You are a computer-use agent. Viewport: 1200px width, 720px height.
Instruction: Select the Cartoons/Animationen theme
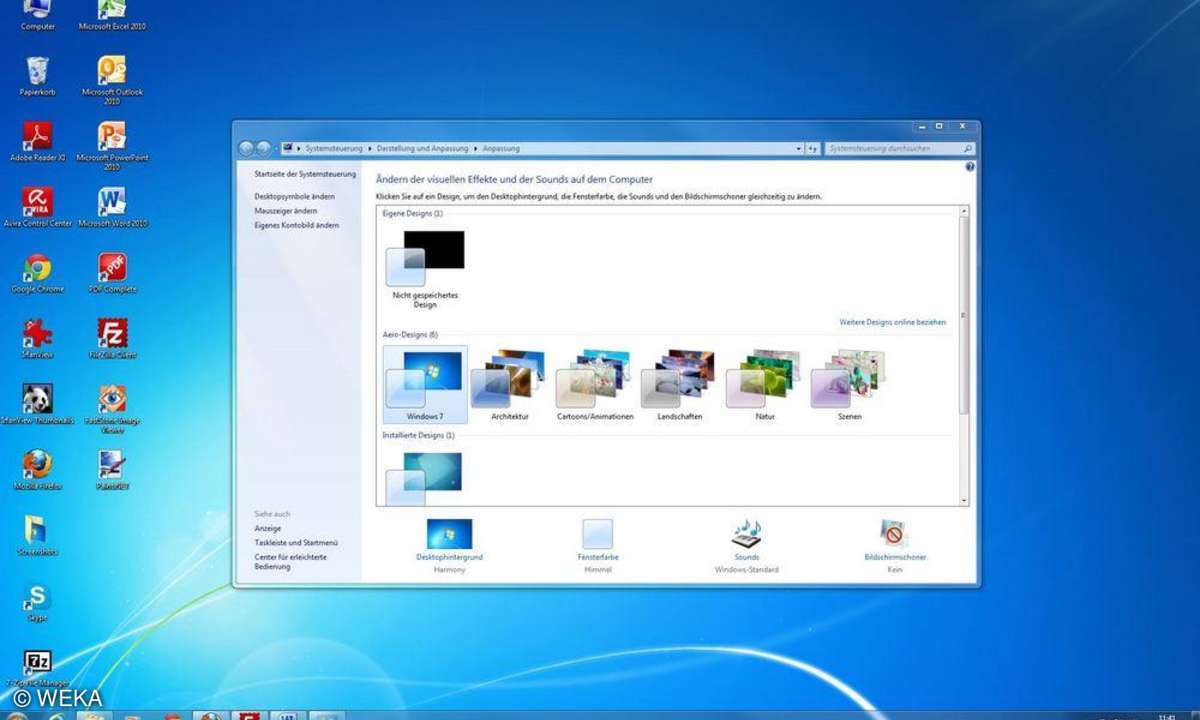pyautogui.click(x=595, y=385)
